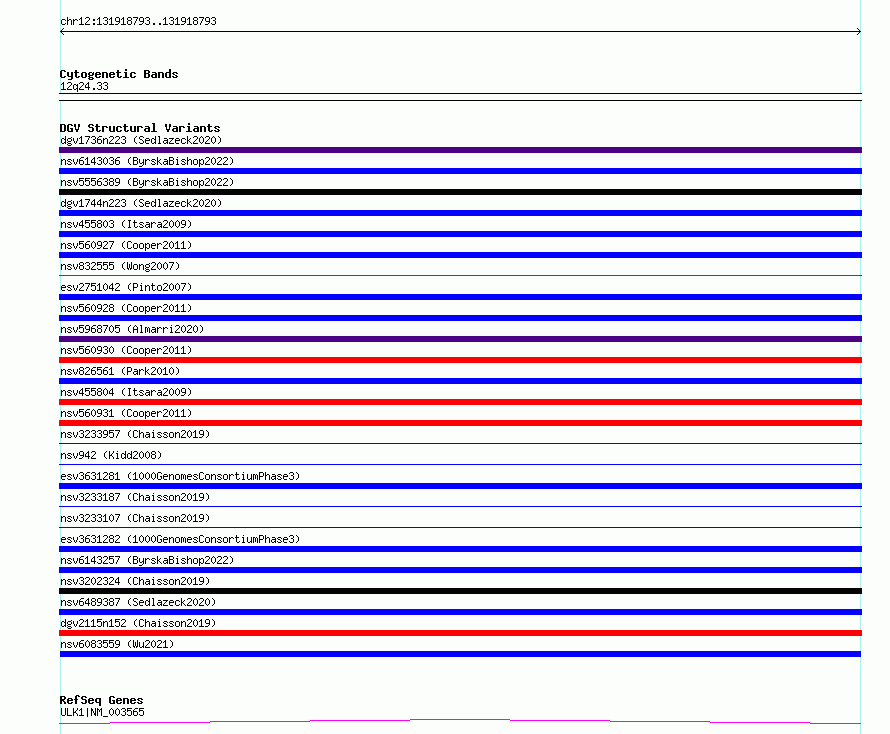Select the RefSeq Genes track title
Image resolution: width=890 pixels, height=734 pixels.
(x=102, y=701)
